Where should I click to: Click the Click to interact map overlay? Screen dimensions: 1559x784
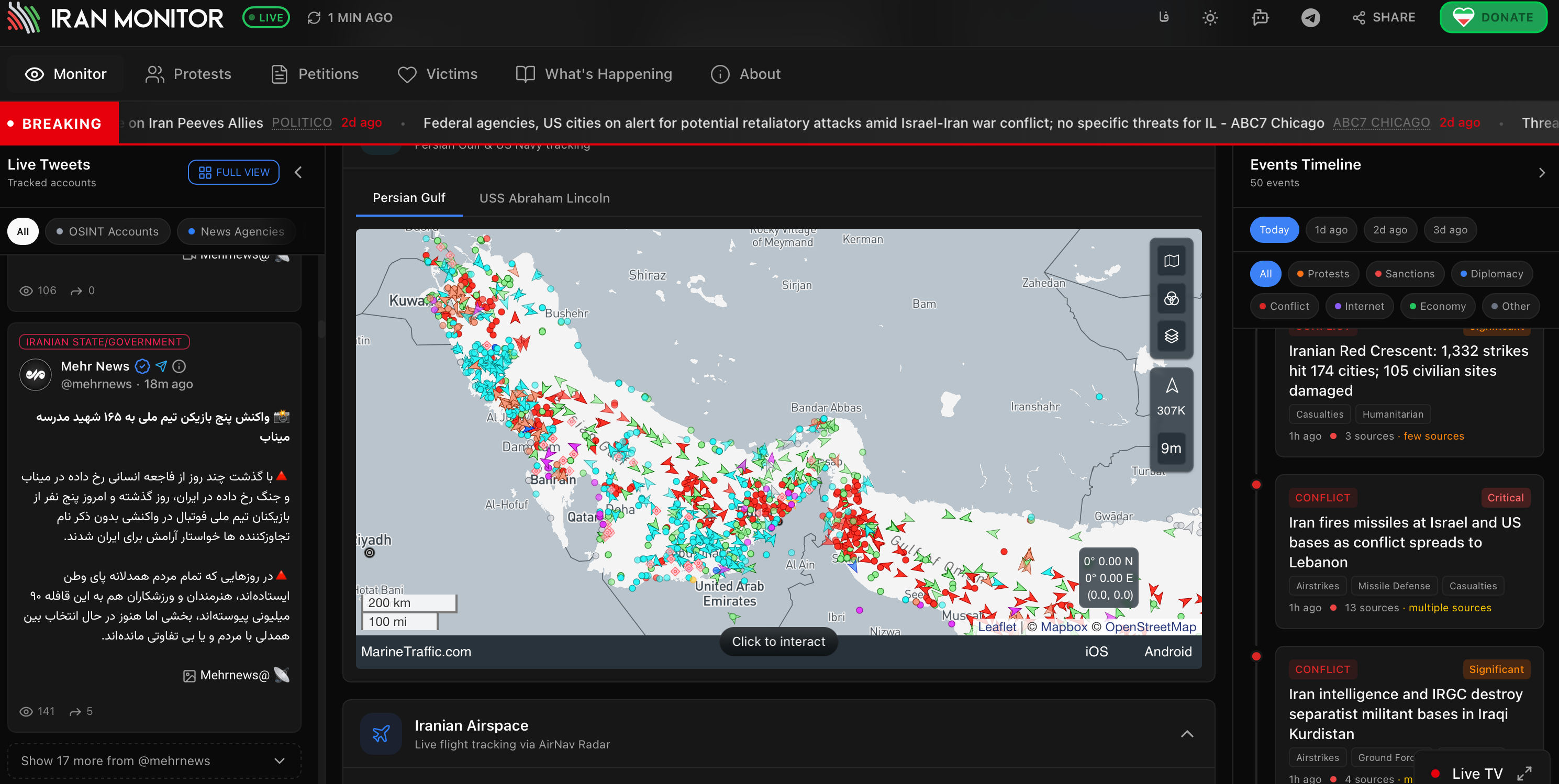[x=778, y=641]
